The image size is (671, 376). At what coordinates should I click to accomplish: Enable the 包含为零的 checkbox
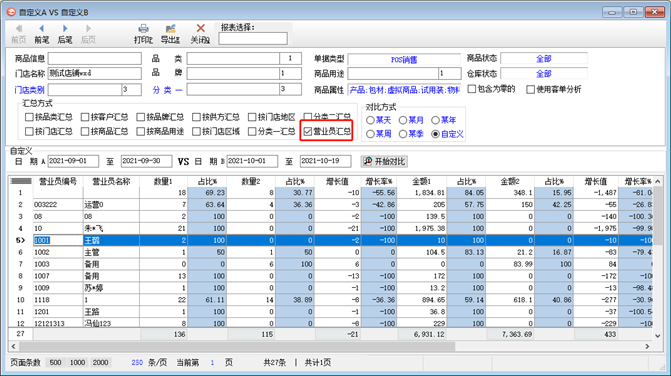point(472,89)
